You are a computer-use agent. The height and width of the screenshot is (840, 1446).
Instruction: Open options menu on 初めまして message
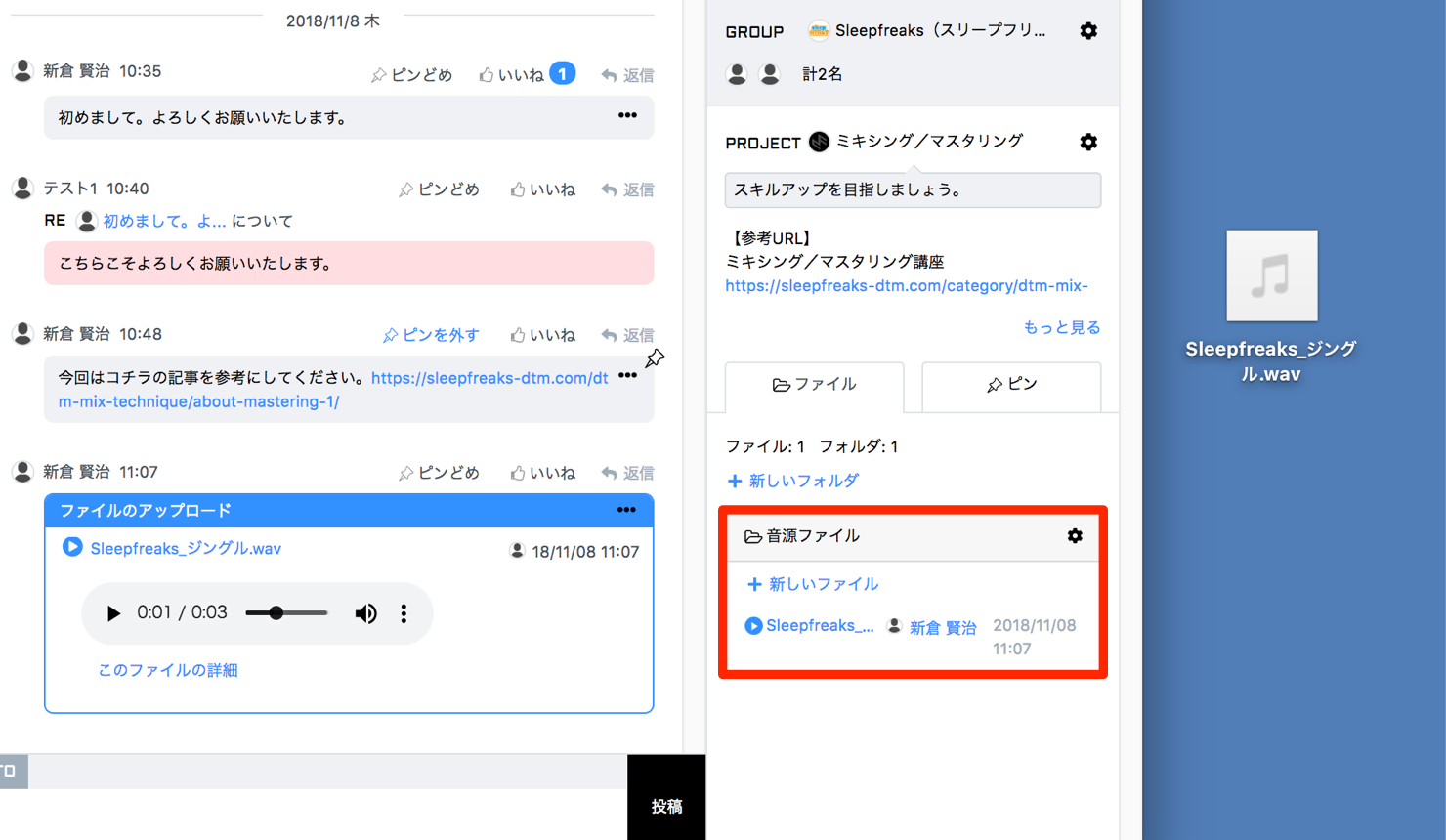click(627, 116)
